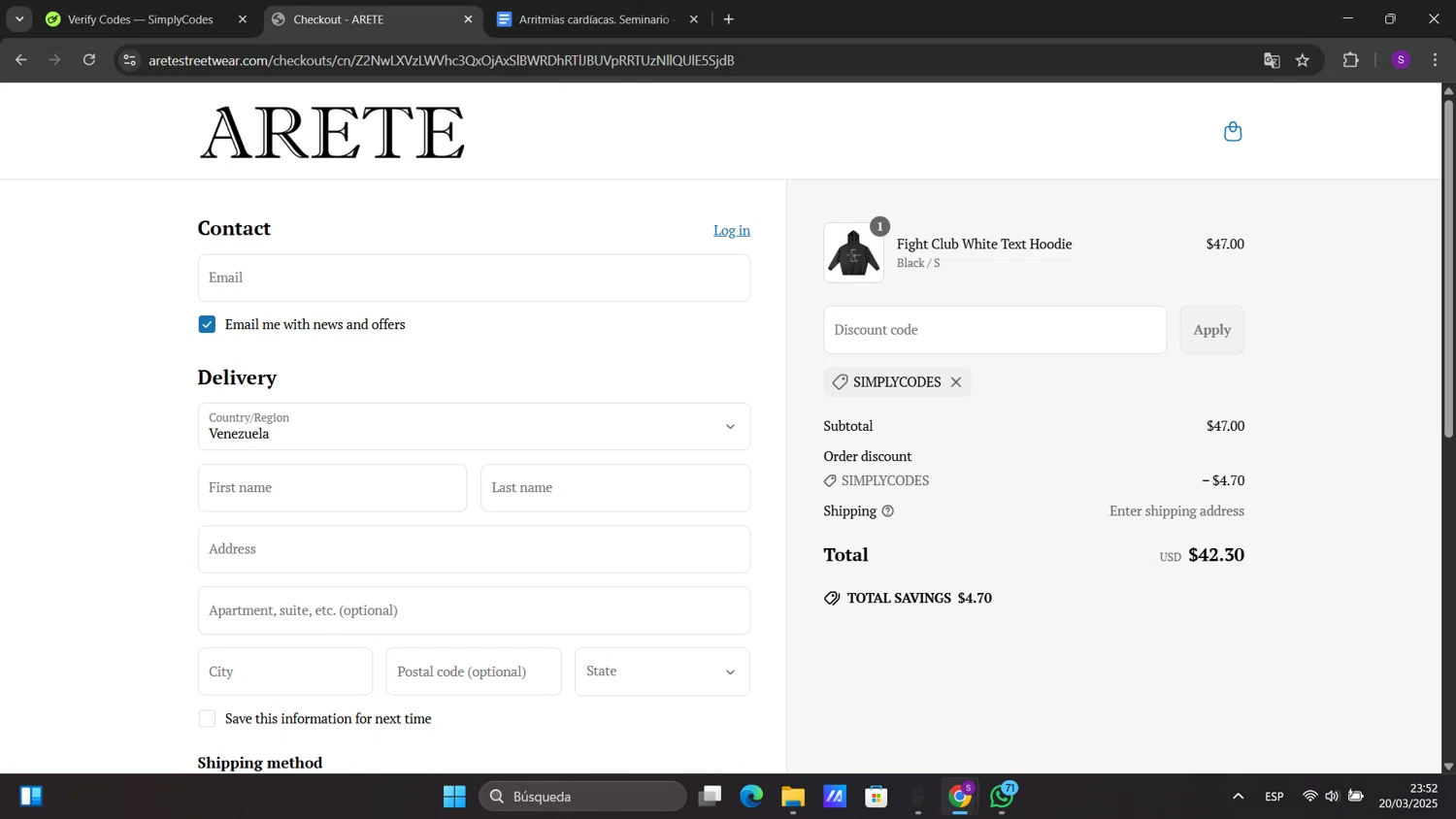Open File Explorer from taskbar
The width and height of the screenshot is (1456, 819).
[x=793, y=797]
